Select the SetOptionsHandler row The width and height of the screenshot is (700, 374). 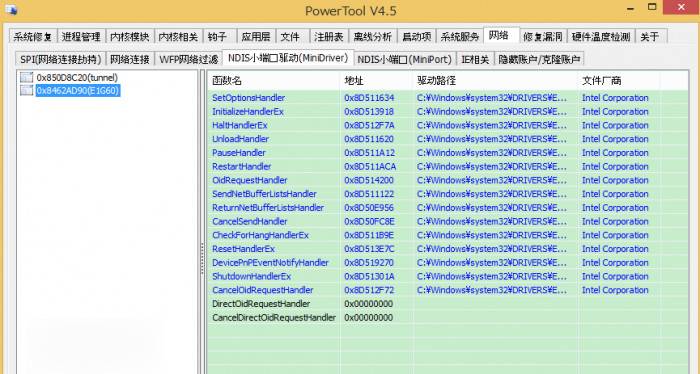pos(448,98)
